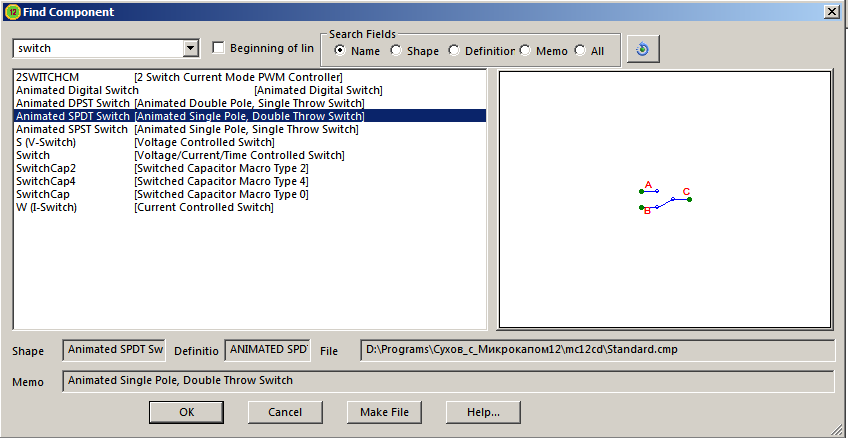The height and width of the screenshot is (438, 848).
Task: Click the Shape field showing Animated SPDT Sw
Action: click(x=115, y=350)
